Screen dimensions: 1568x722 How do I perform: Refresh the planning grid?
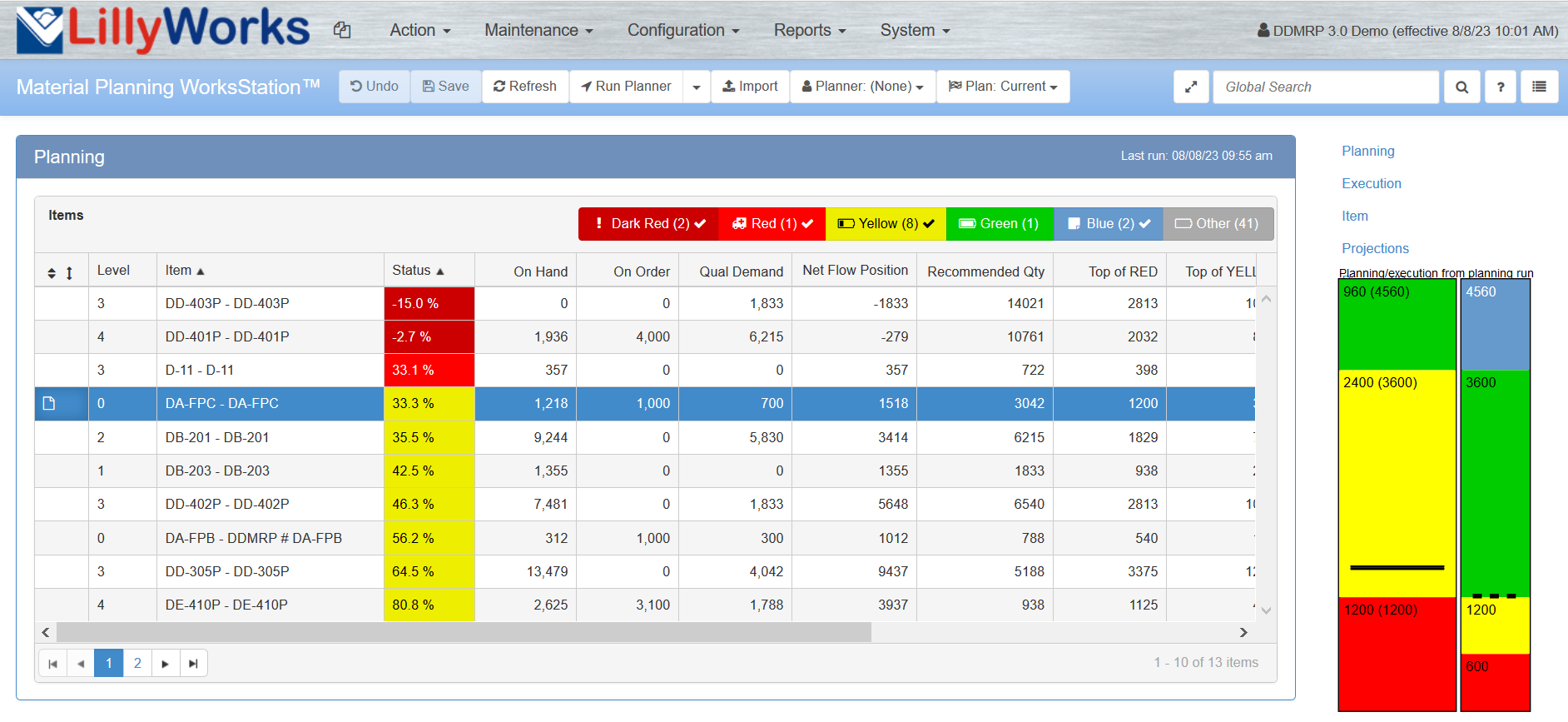click(x=525, y=87)
